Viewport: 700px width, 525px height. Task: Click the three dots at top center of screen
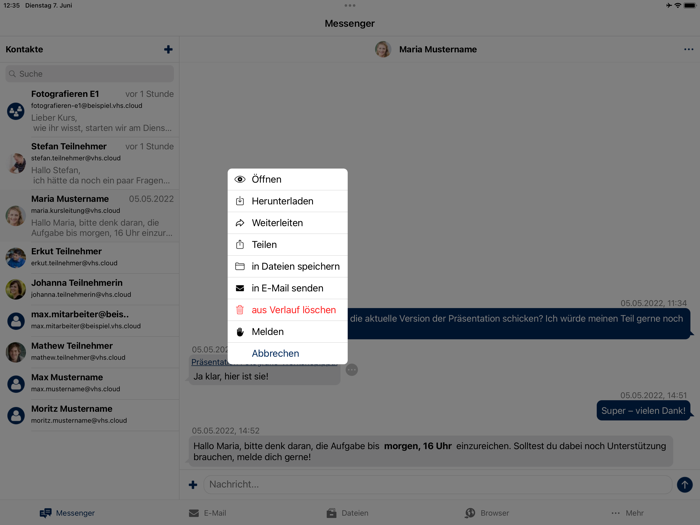(350, 5)
